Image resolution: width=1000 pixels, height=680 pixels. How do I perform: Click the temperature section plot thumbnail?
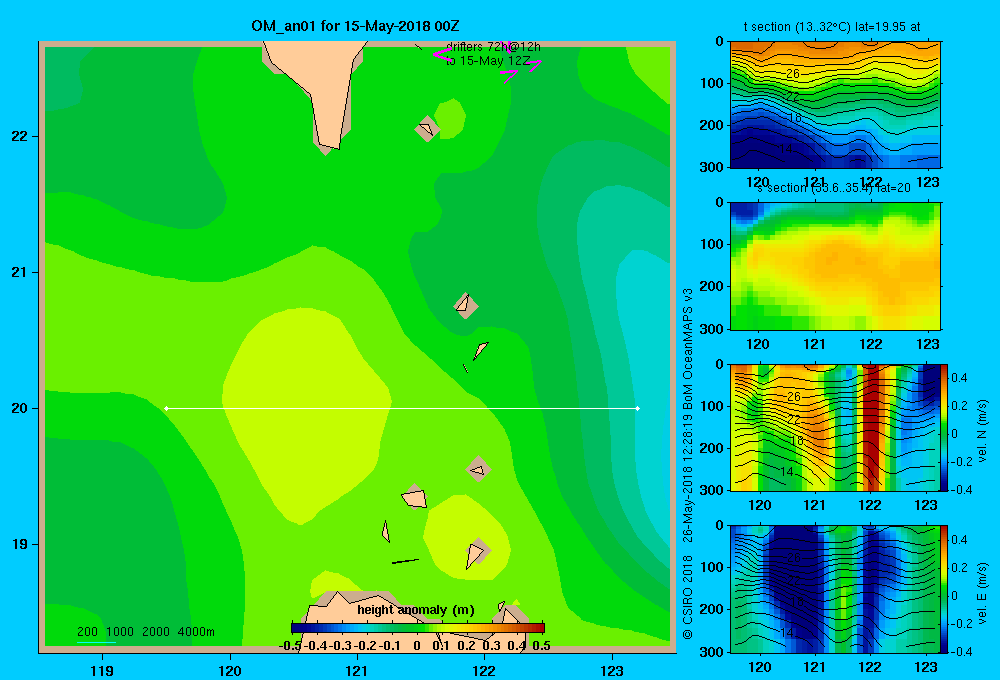point(835,105)
